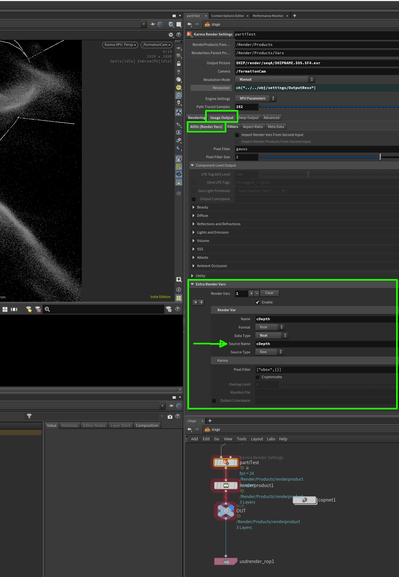Screen dimensions: 399x577
Task: Toggle the Enable checkbox for render var
Action: [x=258, y=302]
